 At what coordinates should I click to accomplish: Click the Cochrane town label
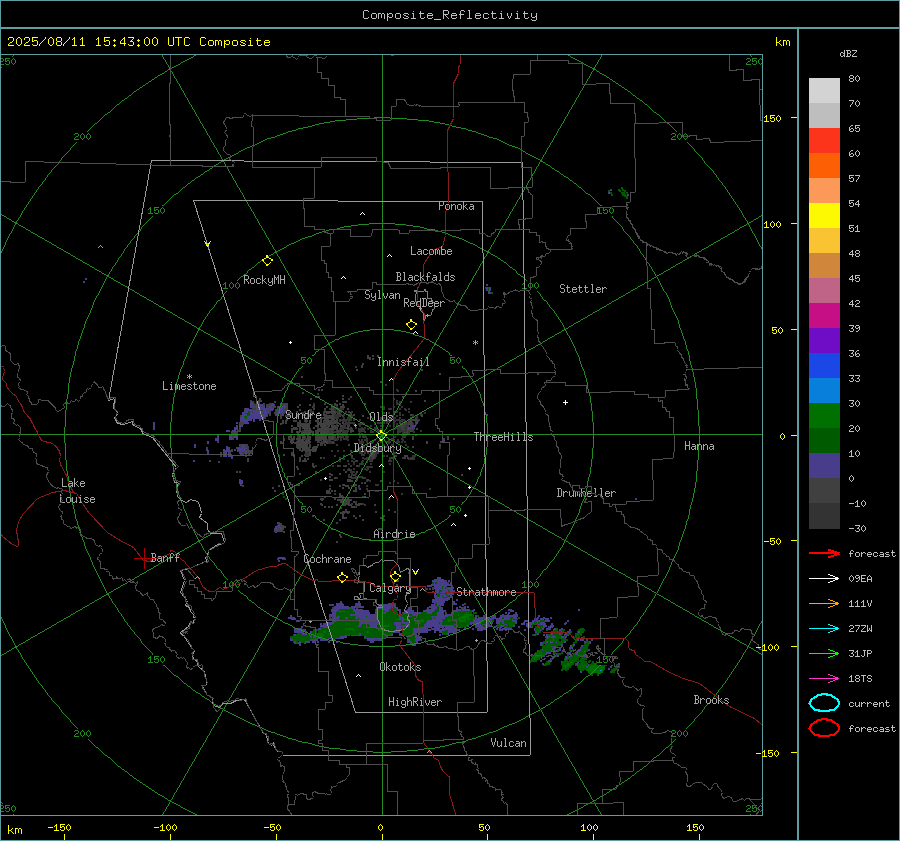(x=327, y=559)
